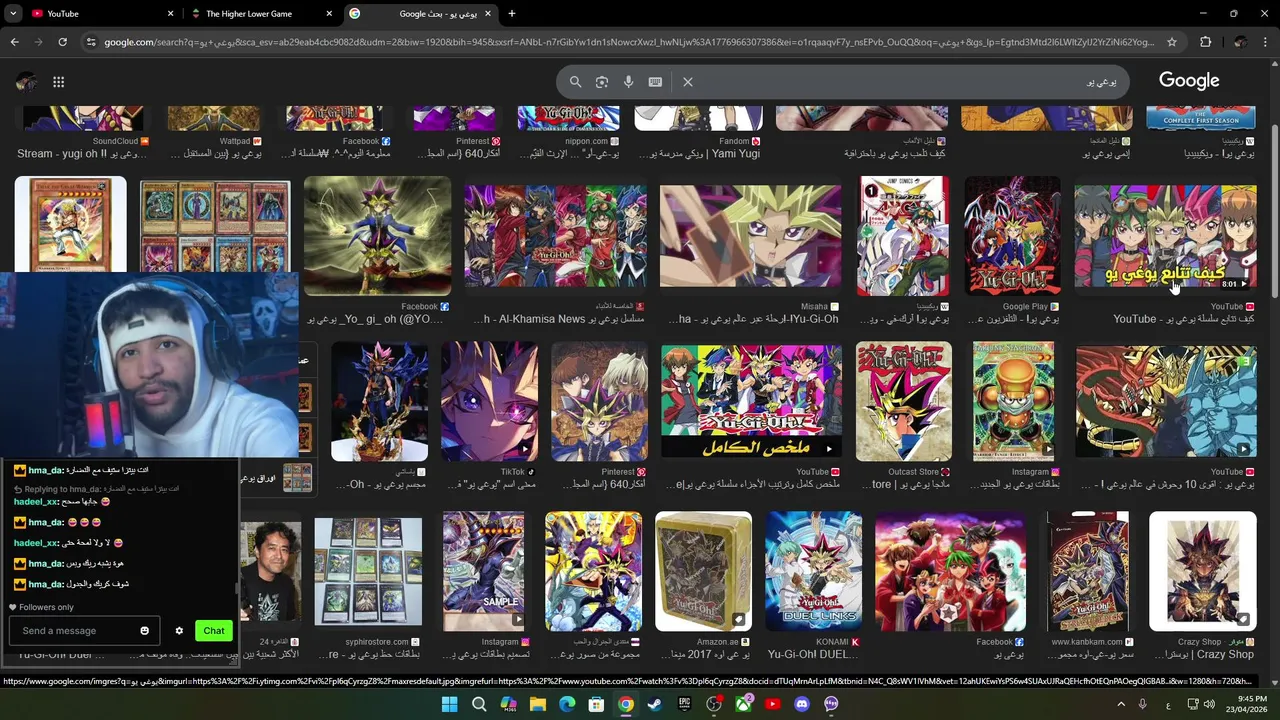Viewport: 1280px width, 720px height.
Task: Start voice search with microphone icon
Action: [x=628, y=82]
